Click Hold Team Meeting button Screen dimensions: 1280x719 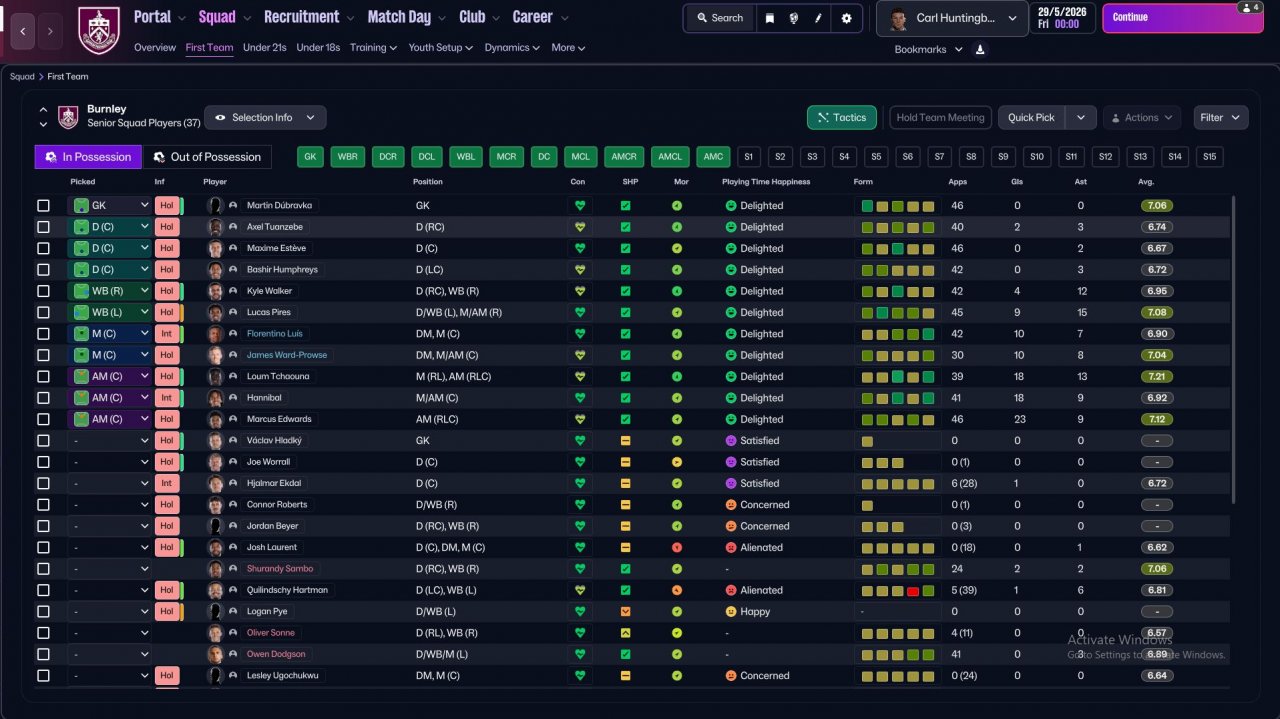coord(940,118)
